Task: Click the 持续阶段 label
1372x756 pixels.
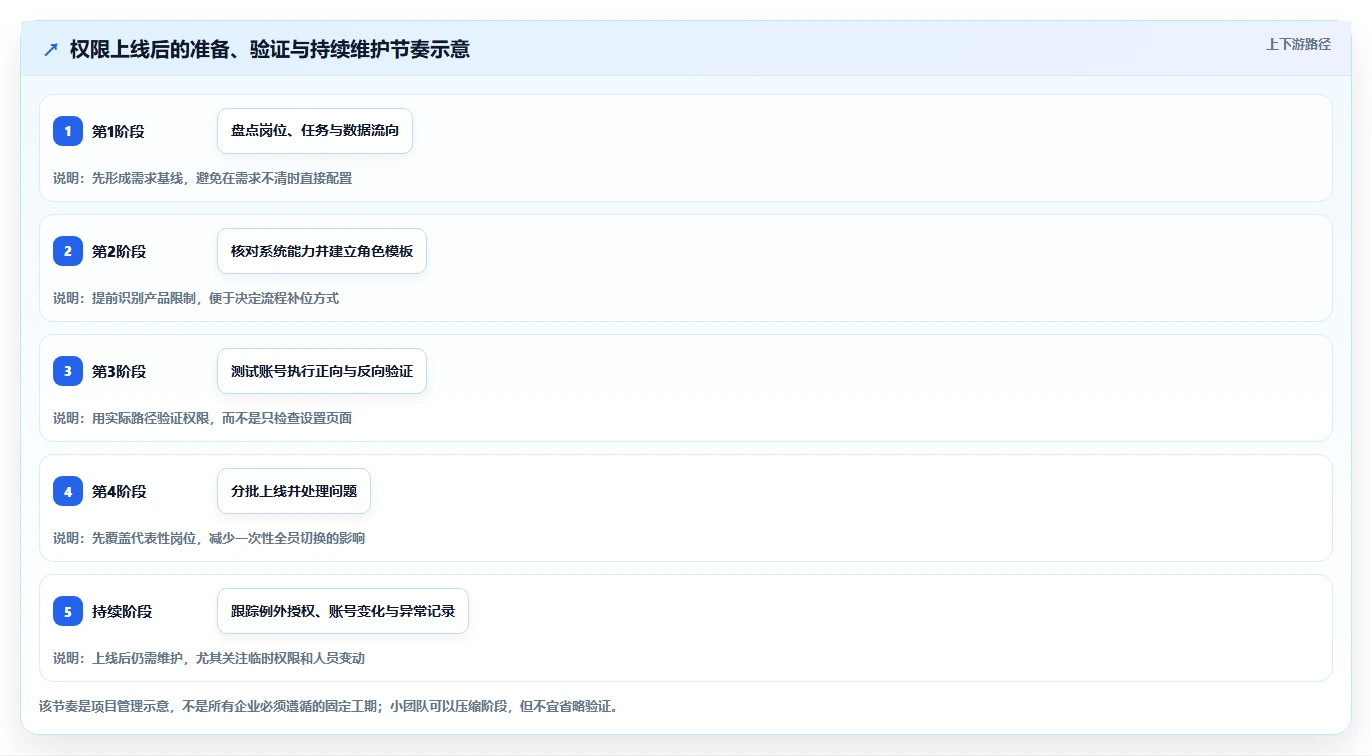Action: 122,611
